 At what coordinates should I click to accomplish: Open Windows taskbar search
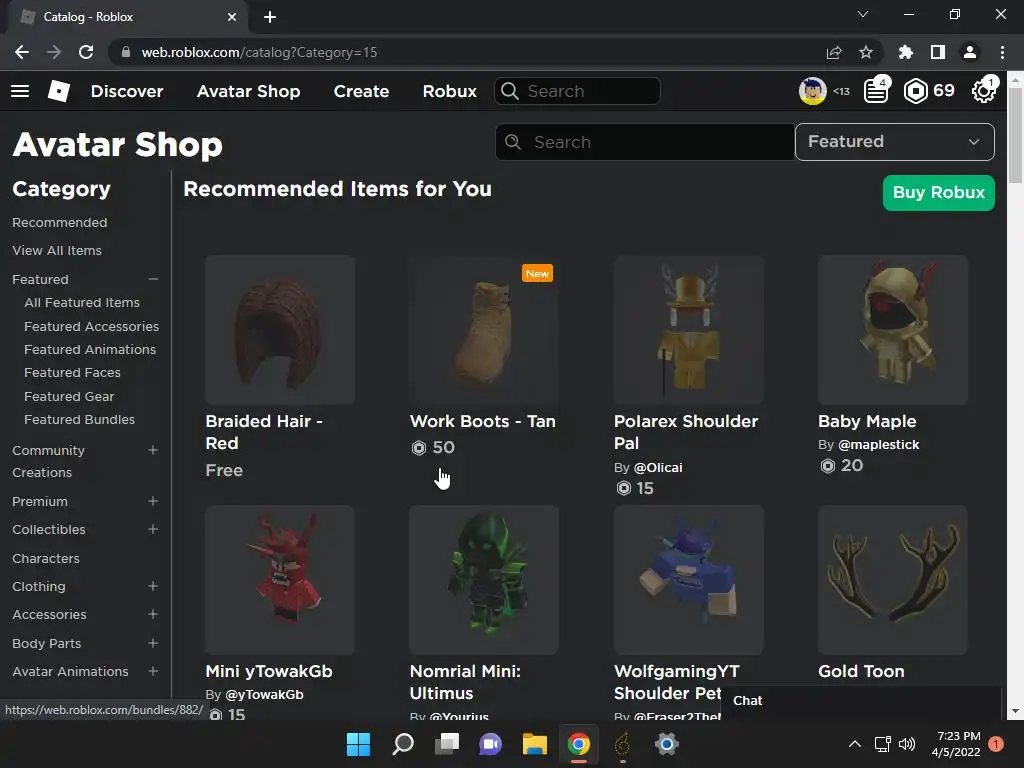tap(403, 744)
